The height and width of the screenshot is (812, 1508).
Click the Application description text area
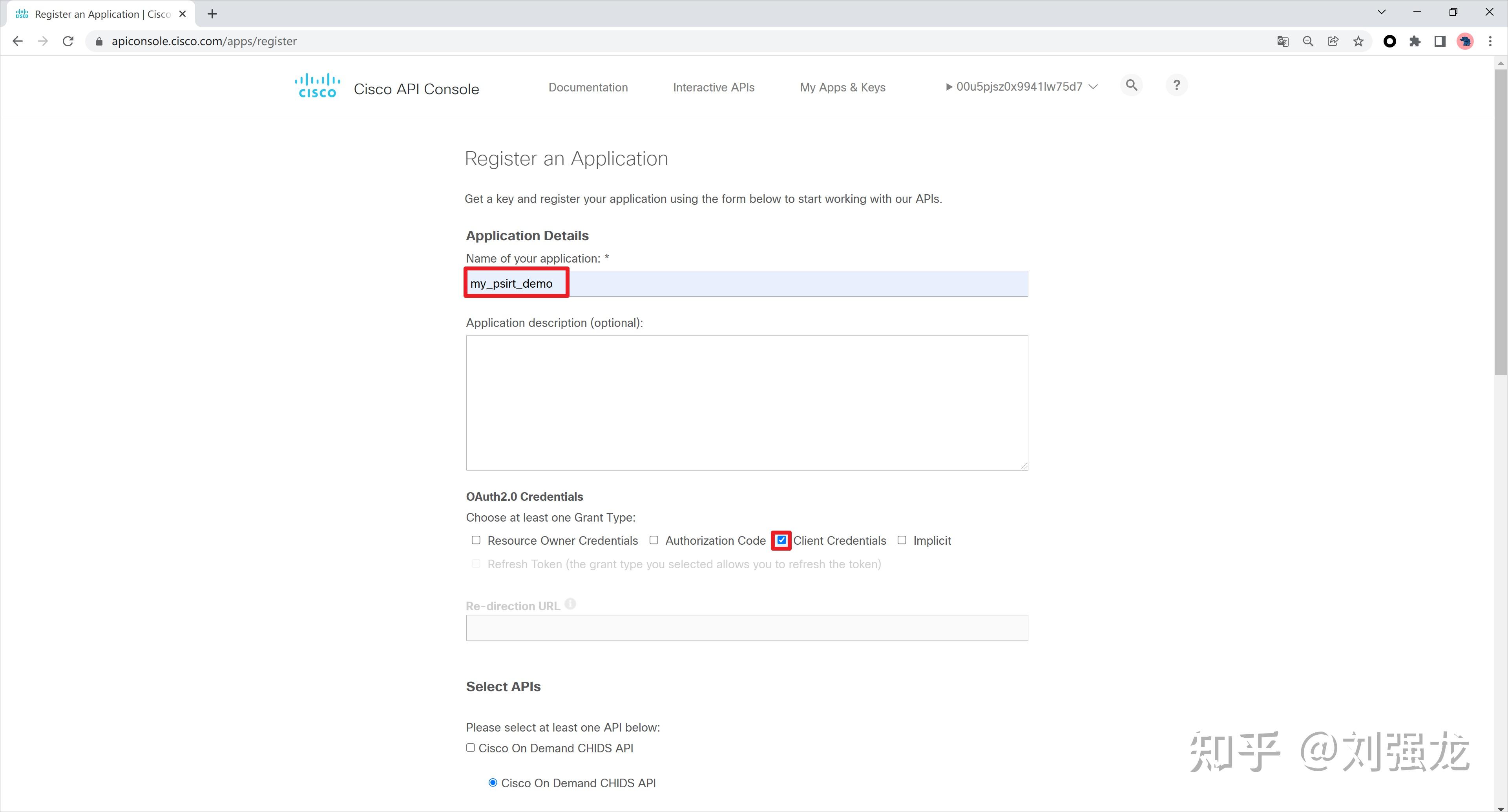(x=747, y=402)
